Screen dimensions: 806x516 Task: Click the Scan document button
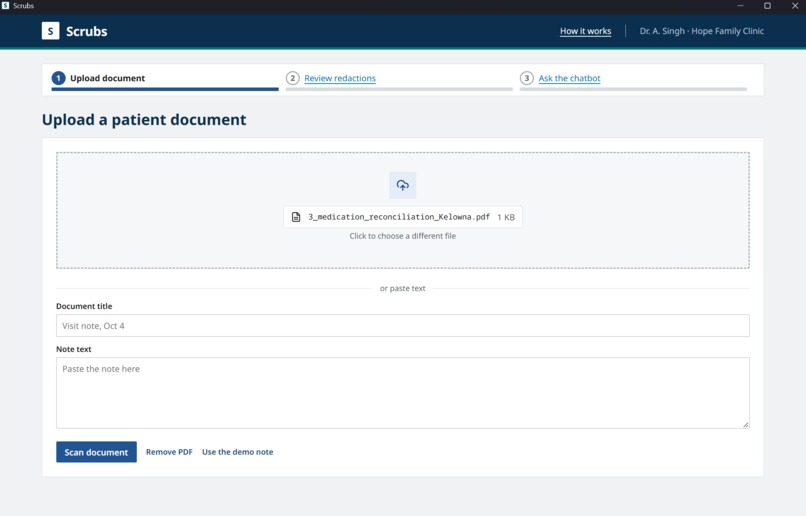[x=96, y=452]
